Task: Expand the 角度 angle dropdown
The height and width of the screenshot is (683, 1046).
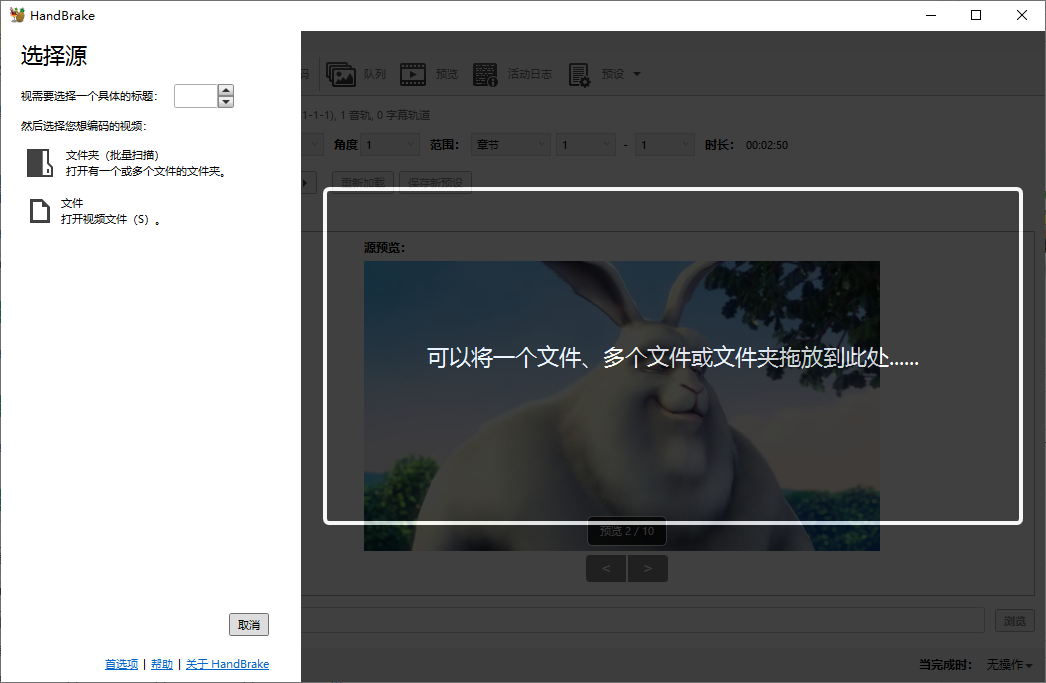Action: (x=390, y=145)
